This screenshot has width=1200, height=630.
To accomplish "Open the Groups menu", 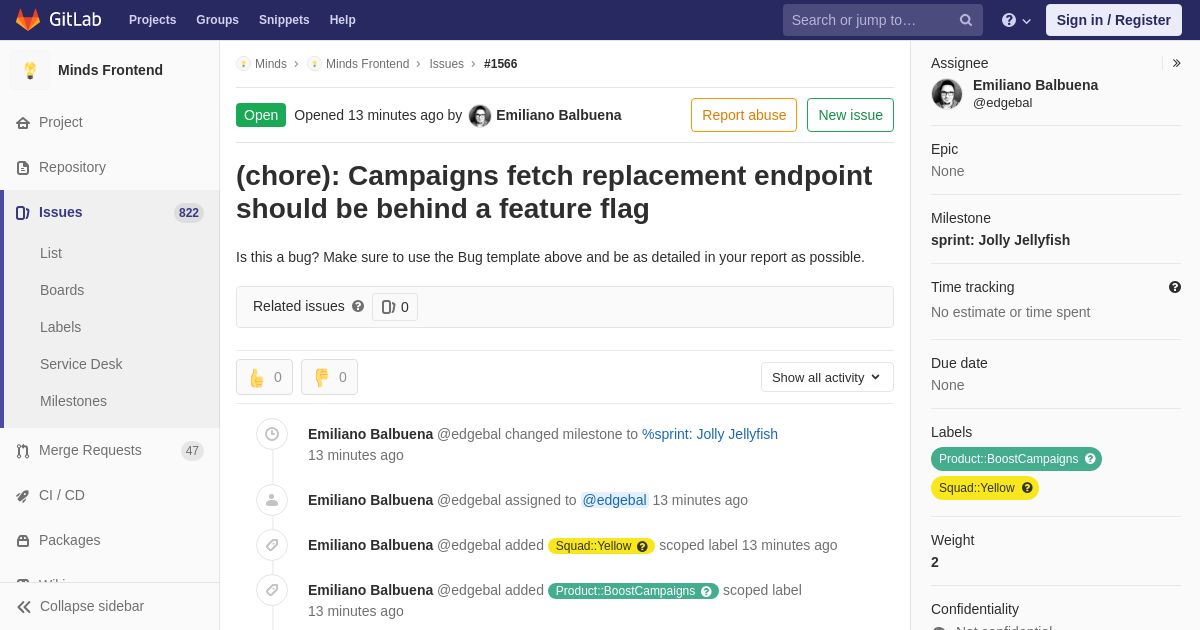I will coord(217,20).
